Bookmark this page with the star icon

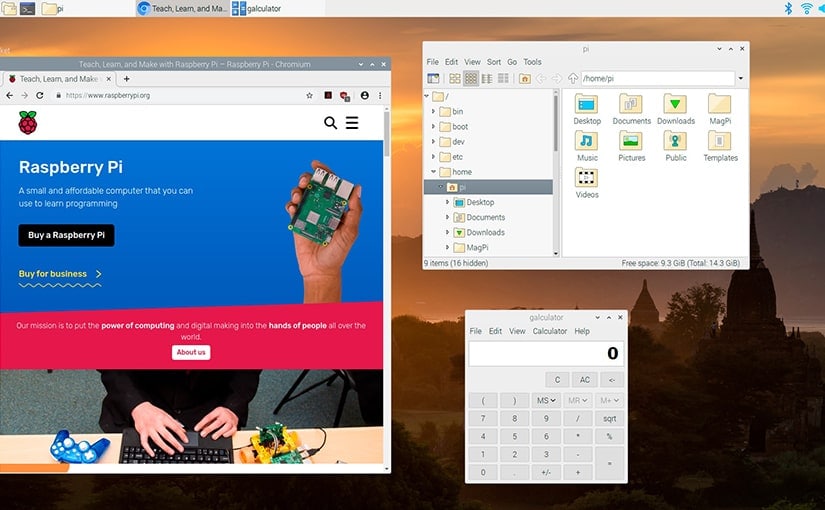pyautogui.click(x=309, y=95)
